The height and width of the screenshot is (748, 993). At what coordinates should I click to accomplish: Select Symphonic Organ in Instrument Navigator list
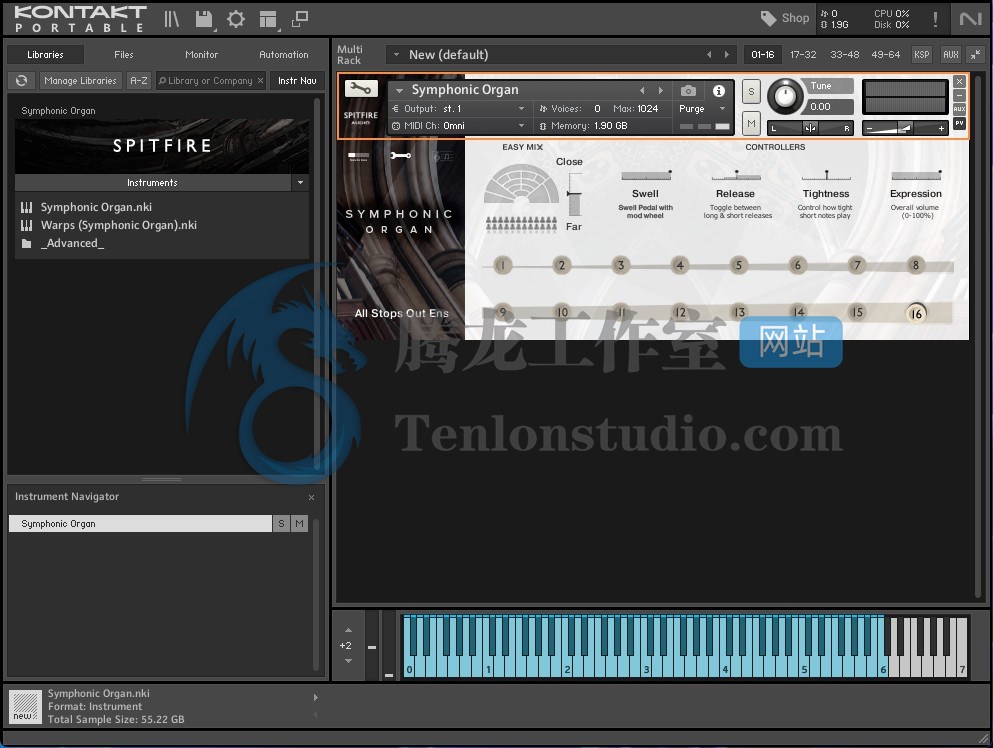click(x=140, y=523)
